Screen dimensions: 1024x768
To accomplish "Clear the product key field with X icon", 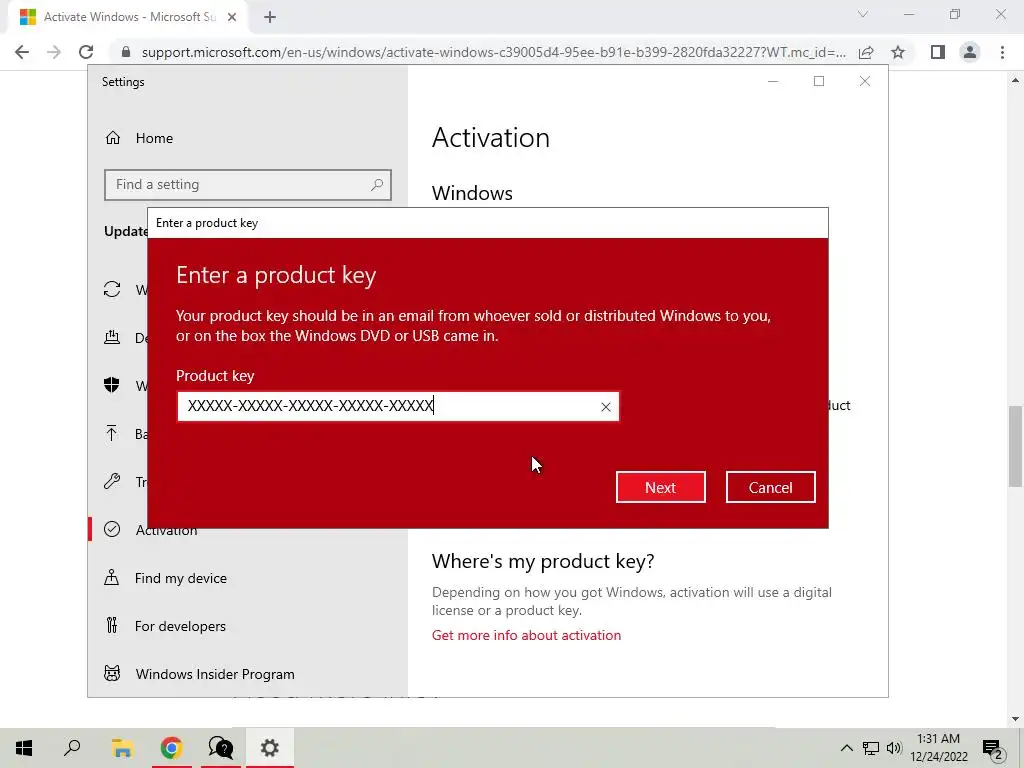I will click(605, 407).
